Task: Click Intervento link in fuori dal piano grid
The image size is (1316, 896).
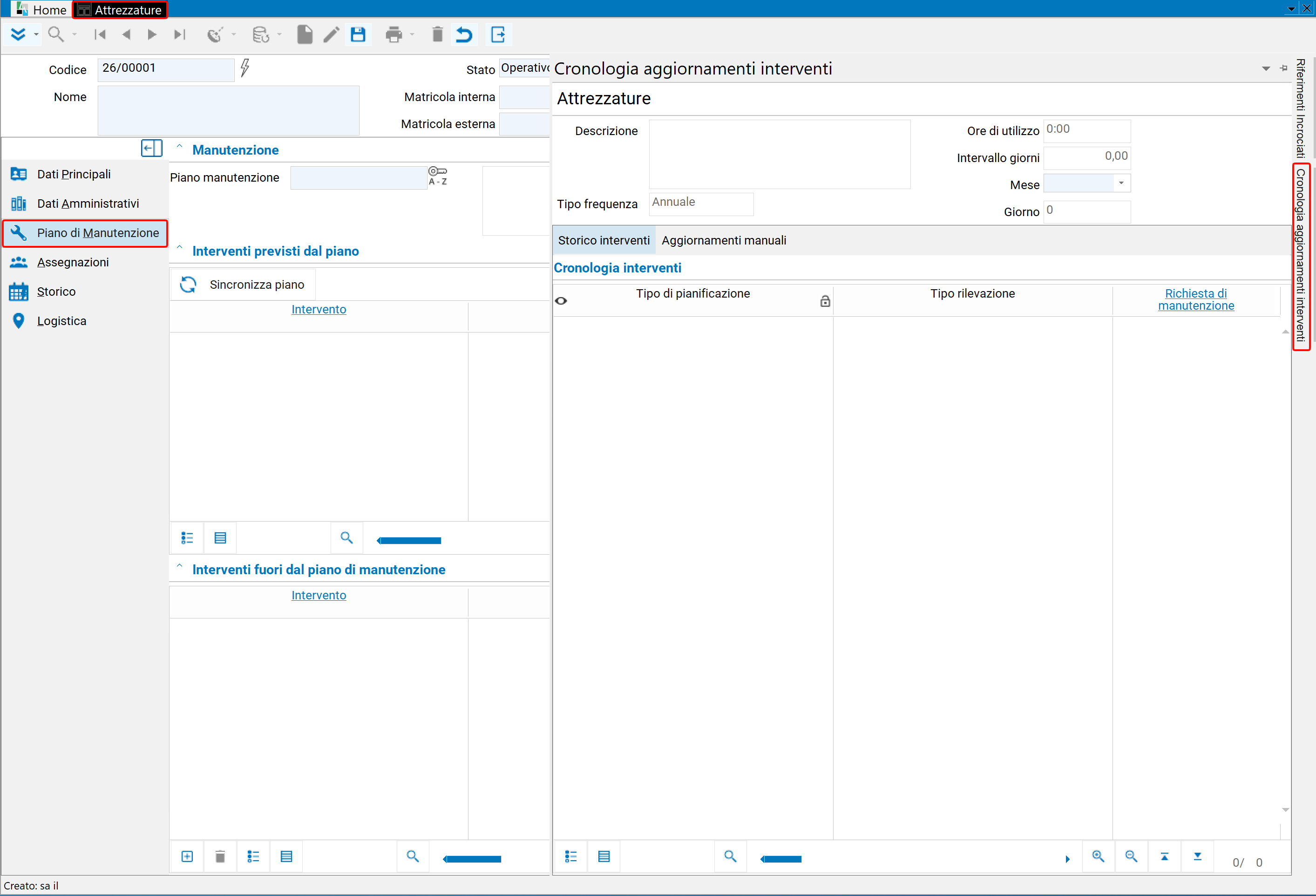Action: click(319, 595)
